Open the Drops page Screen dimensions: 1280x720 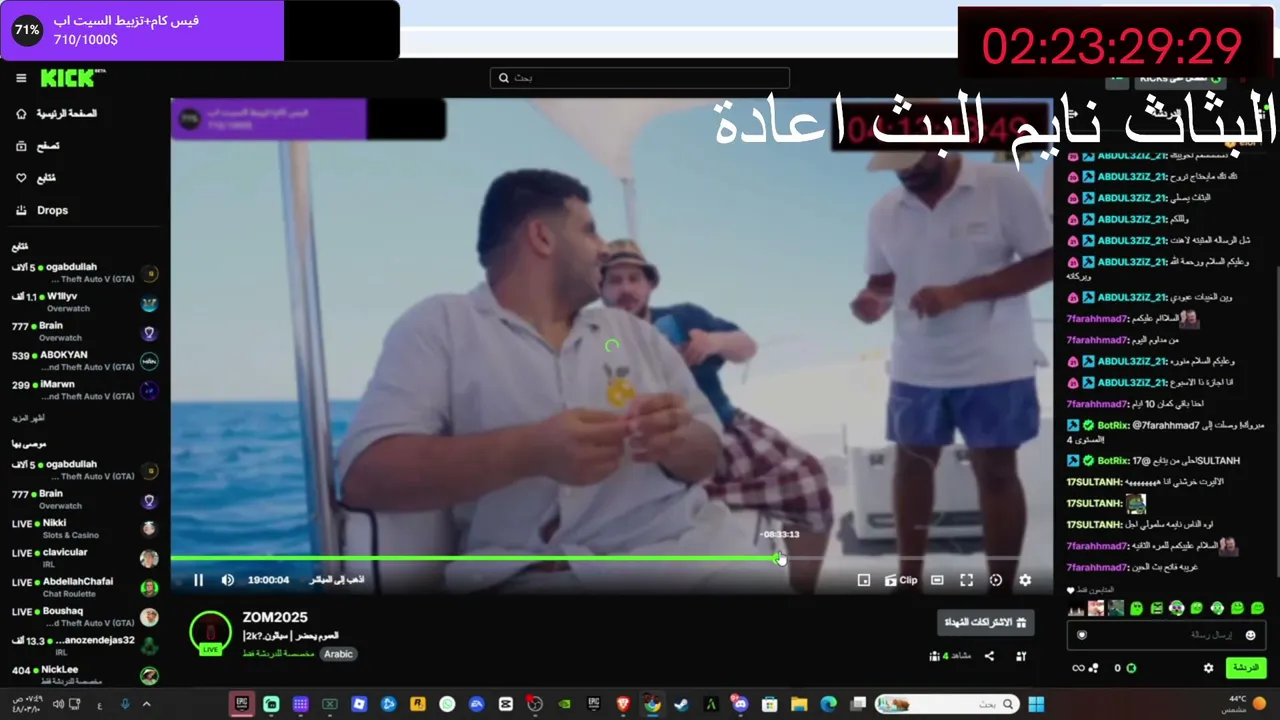42,210
